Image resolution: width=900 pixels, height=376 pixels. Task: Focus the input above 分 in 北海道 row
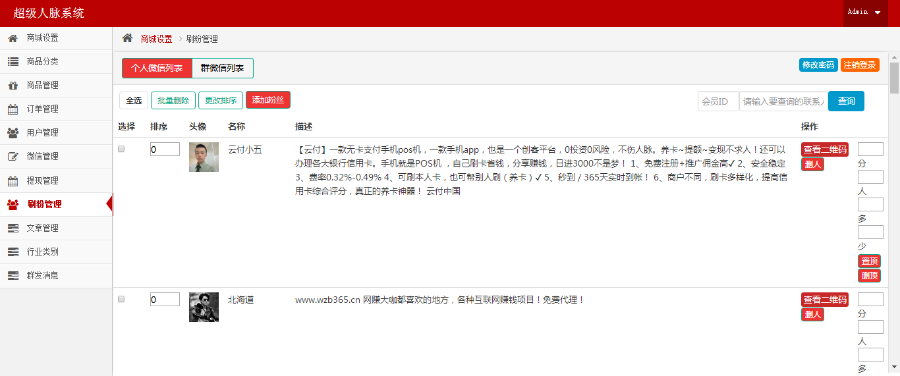[x=871, y=299]
